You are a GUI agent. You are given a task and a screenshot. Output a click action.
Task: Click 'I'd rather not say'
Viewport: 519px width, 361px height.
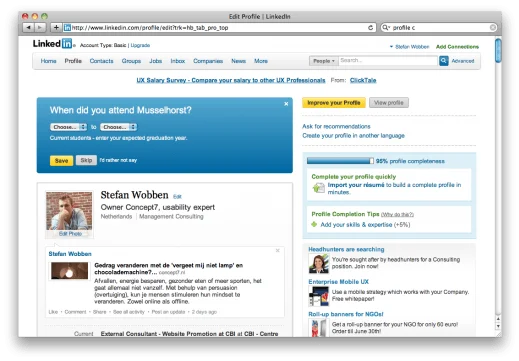coord(118,160)
